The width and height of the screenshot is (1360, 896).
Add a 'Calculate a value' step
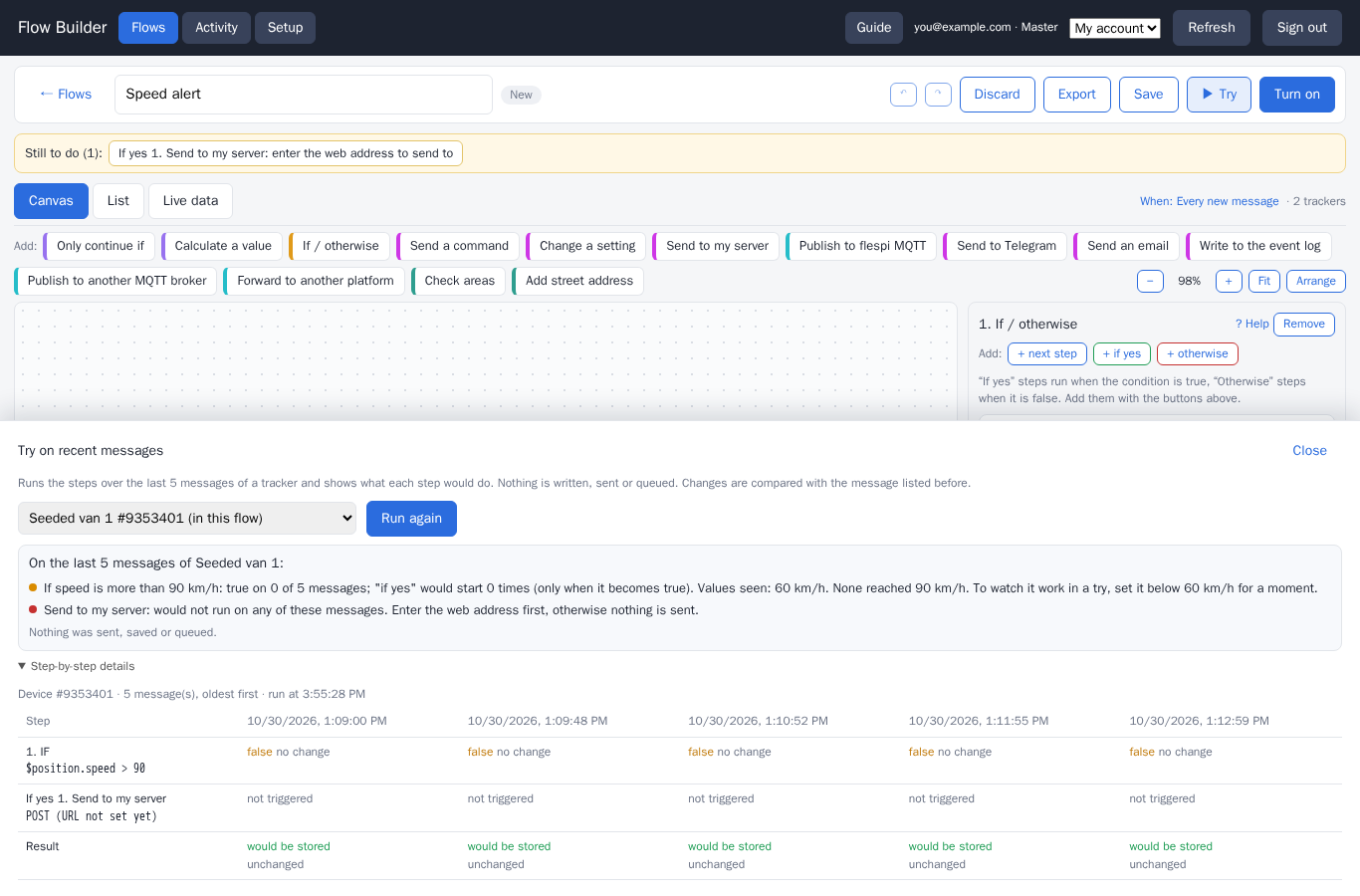(222, 246)
